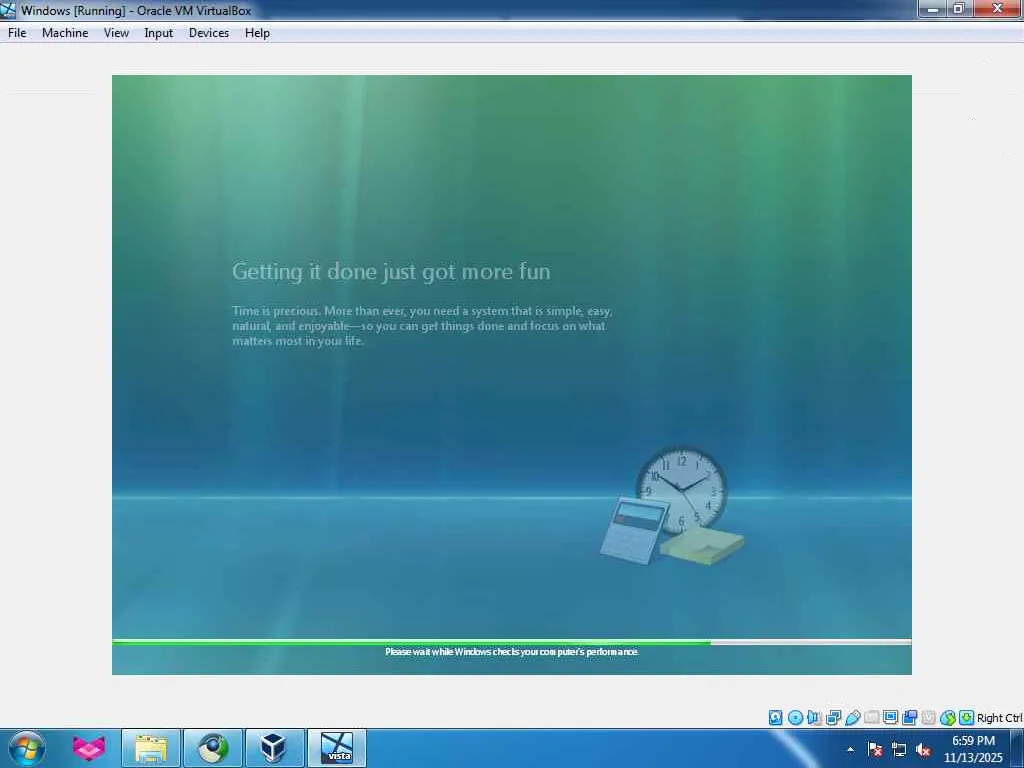Open the Action Center flag icon
Viewport: 1024px width, 768px height.
click(875, 750)
